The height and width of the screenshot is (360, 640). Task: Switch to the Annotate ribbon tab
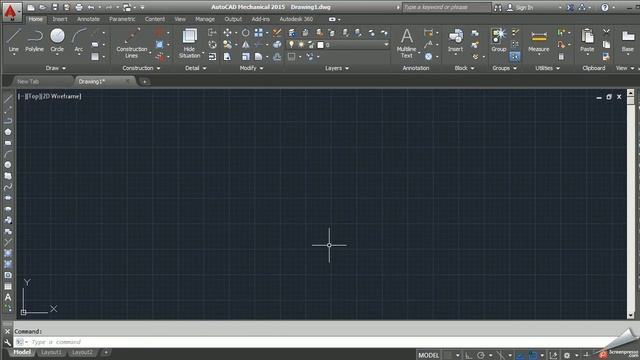pos(88,19)
